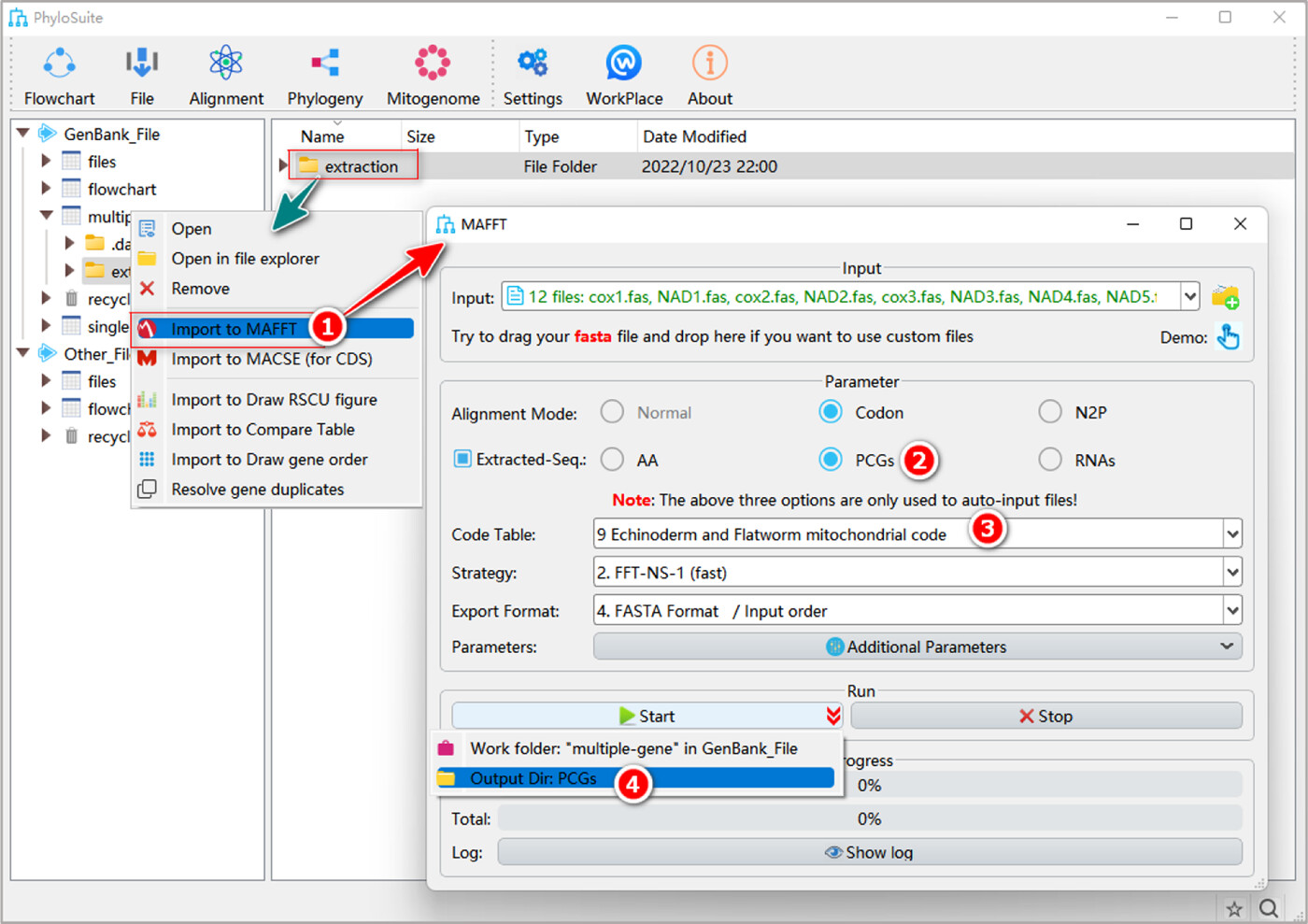Click the flowchart table icon under GenBank_File
The image size is (1308, 924).
click(72, 189)
